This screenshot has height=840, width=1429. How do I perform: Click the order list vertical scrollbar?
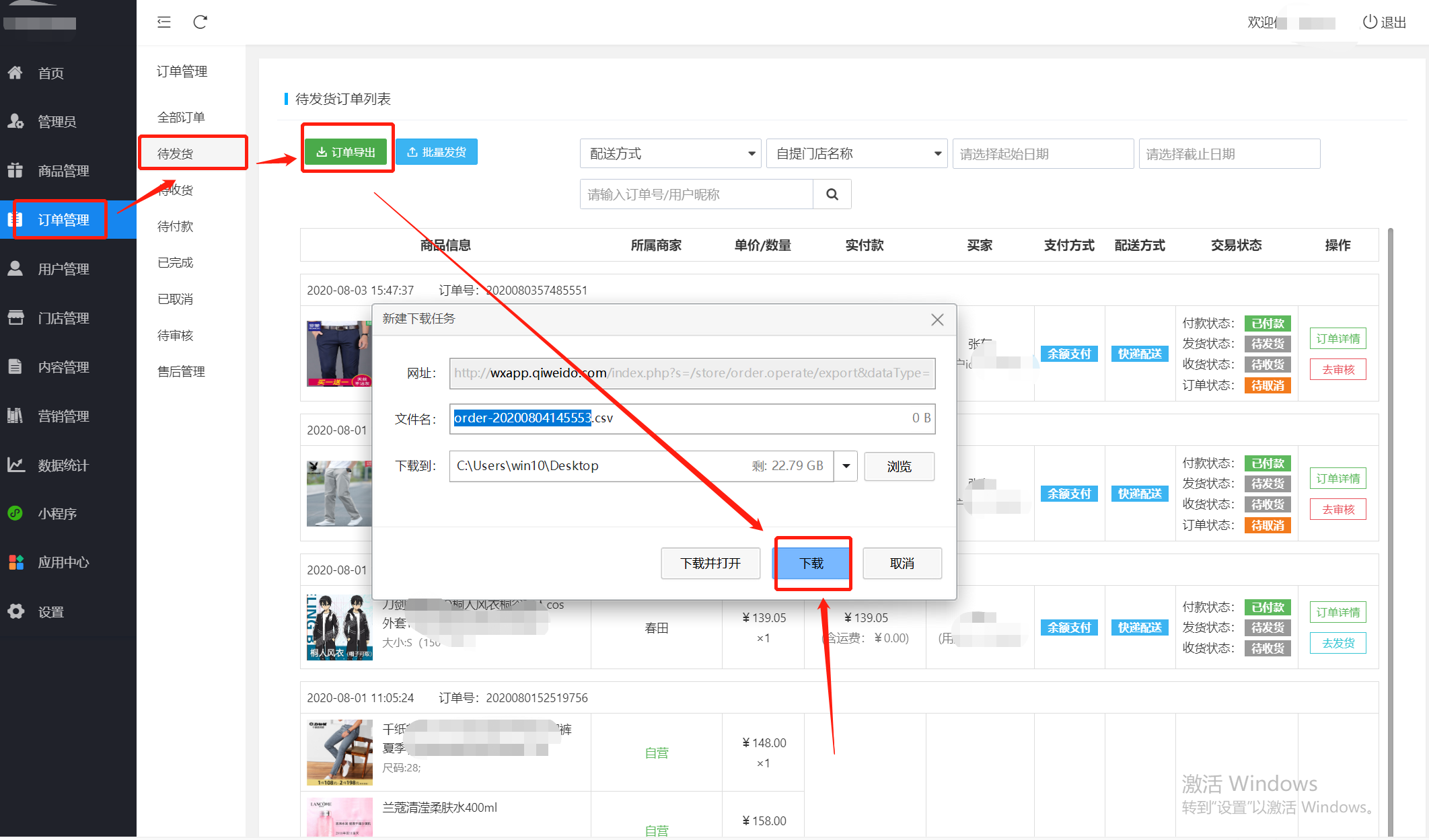(x=1391, y=531)
